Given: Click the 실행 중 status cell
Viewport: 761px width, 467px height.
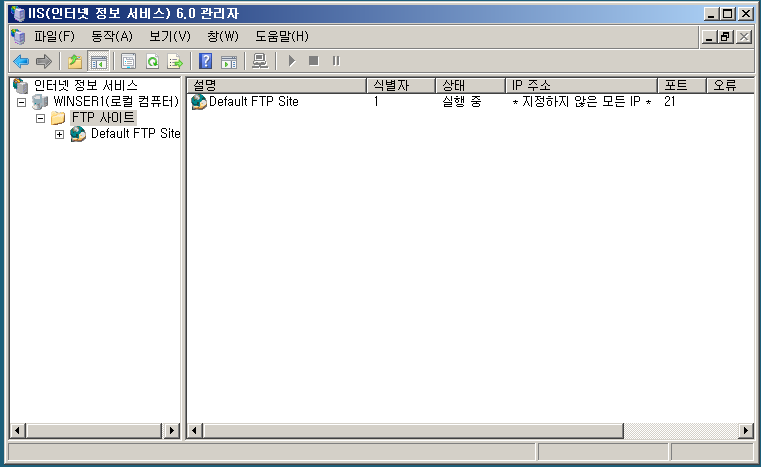Looking at the screenshot, I should [x=462, y=101].
